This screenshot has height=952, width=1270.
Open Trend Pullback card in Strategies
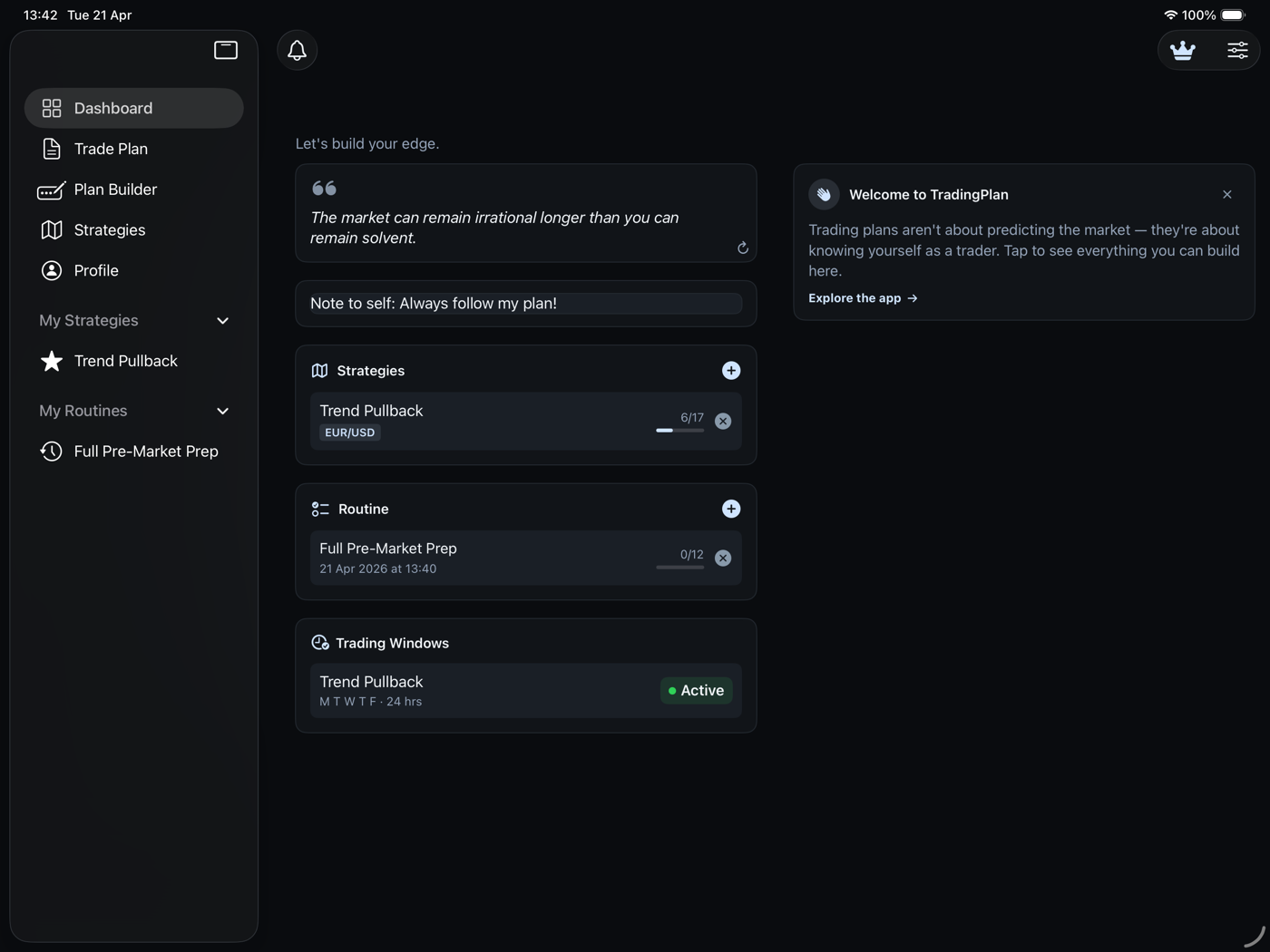pyautogui.click(x=525, y=421)
